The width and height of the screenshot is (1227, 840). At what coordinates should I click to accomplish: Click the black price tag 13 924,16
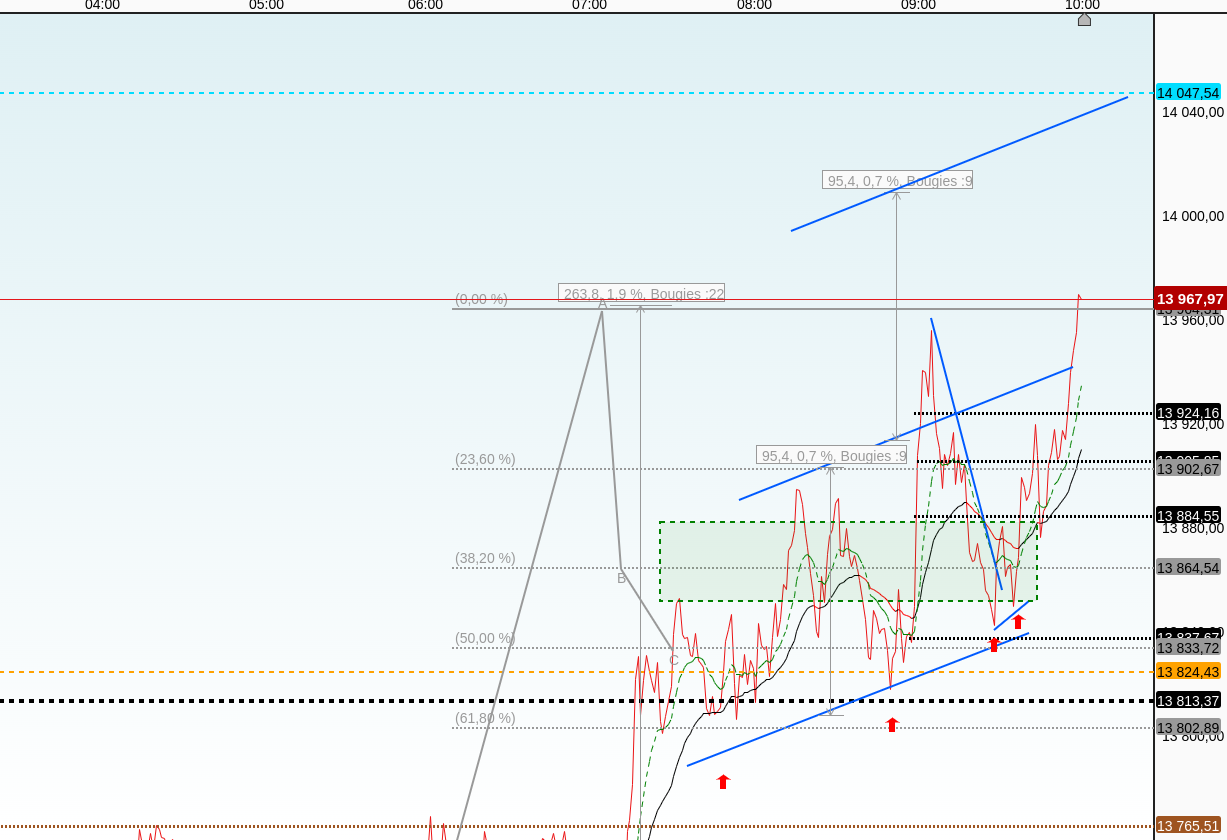1188,412
